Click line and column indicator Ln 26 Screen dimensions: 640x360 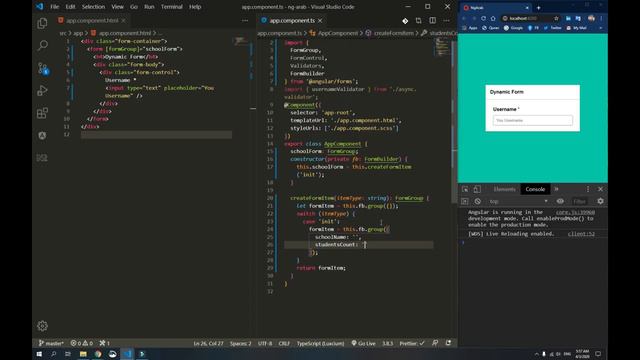pos(208,343)
